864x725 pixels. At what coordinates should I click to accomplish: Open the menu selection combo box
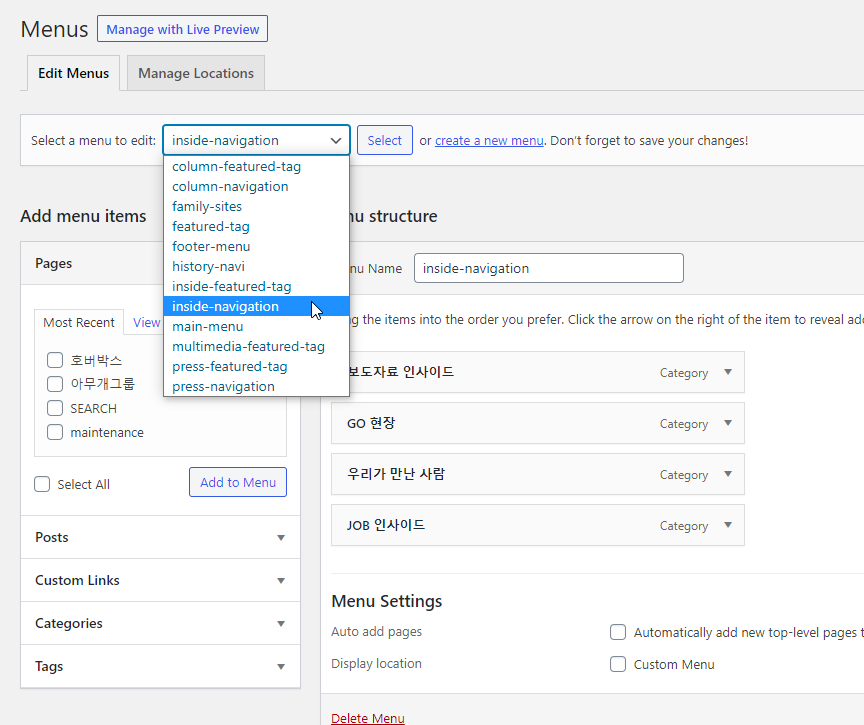click(256, 140)
